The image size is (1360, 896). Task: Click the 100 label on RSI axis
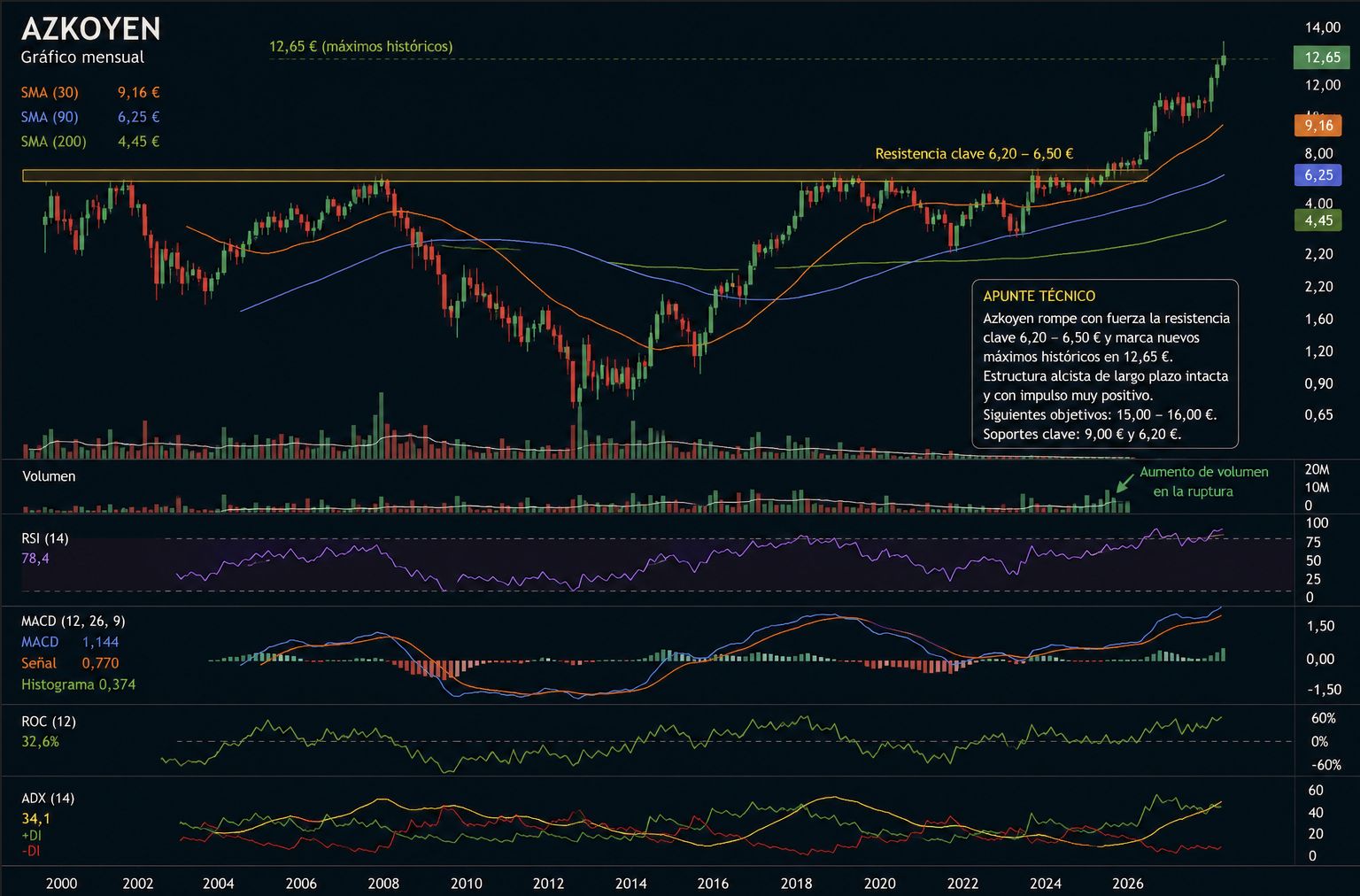1317,523
